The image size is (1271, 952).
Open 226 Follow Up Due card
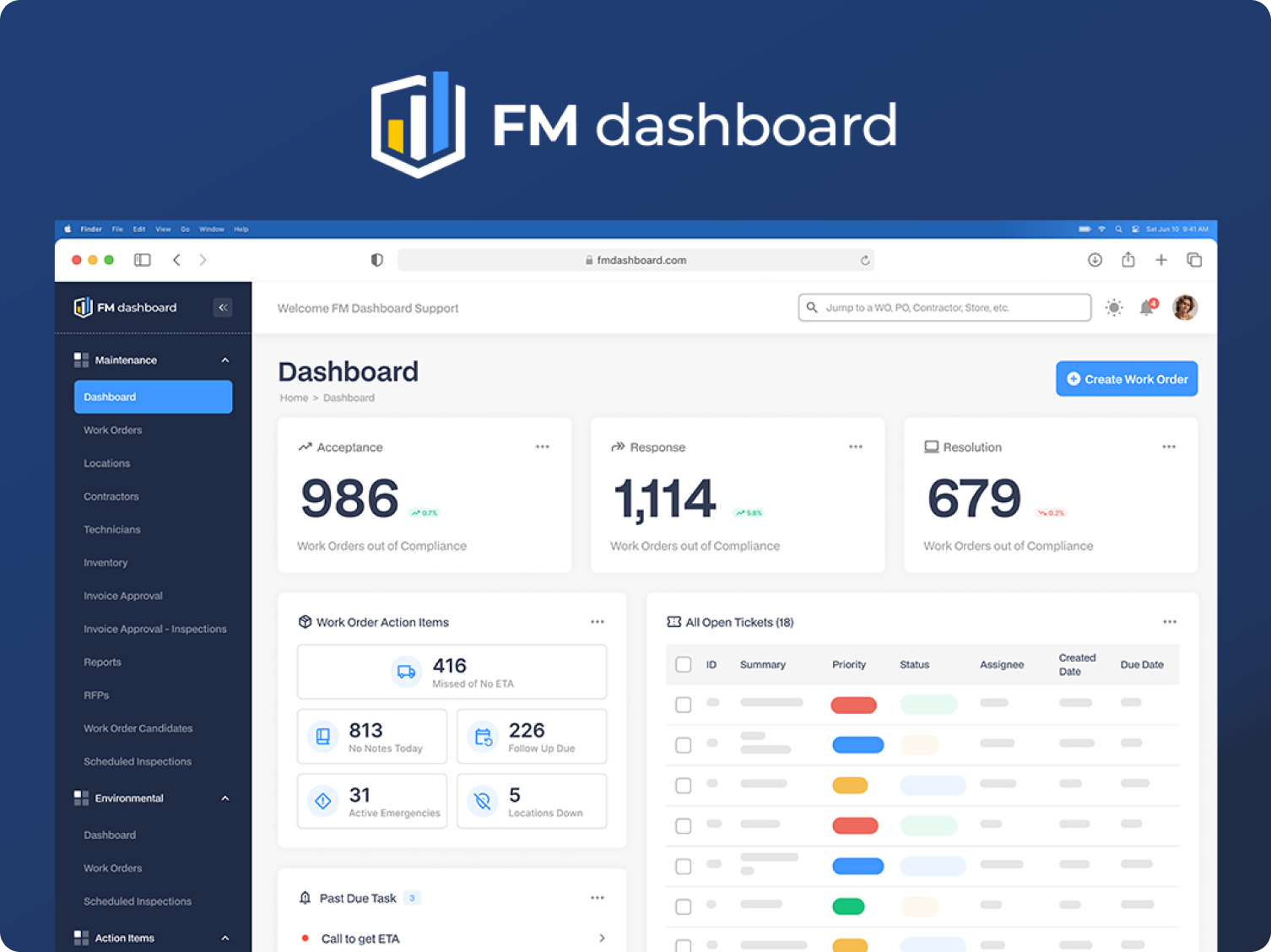(x=532, y=737)
